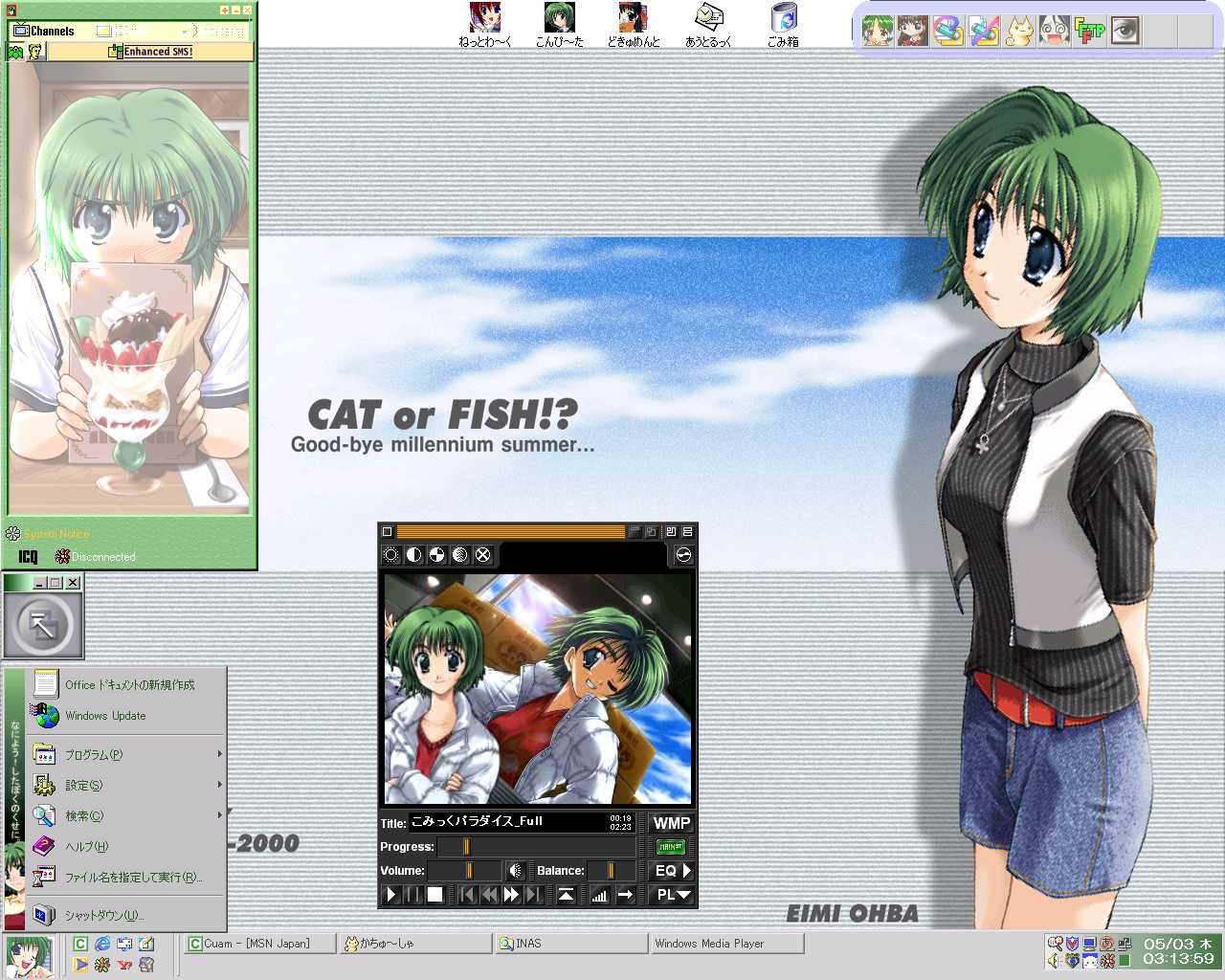Click the striped circle icon in player
This screenshot has height=980, width=1225.
pos(460,555)
